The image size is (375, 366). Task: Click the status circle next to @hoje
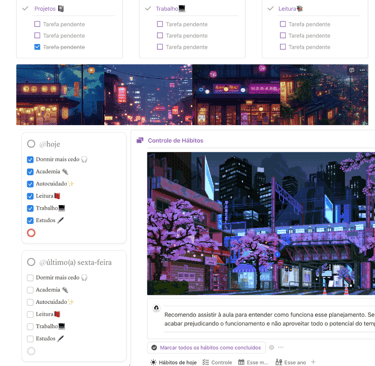pyautogui.click(x=31, y=144)
